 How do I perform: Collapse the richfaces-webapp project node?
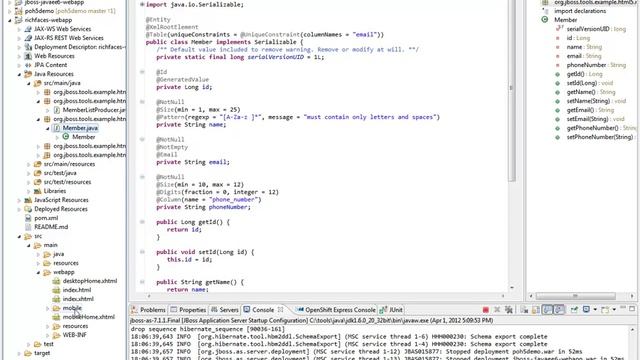10,20
